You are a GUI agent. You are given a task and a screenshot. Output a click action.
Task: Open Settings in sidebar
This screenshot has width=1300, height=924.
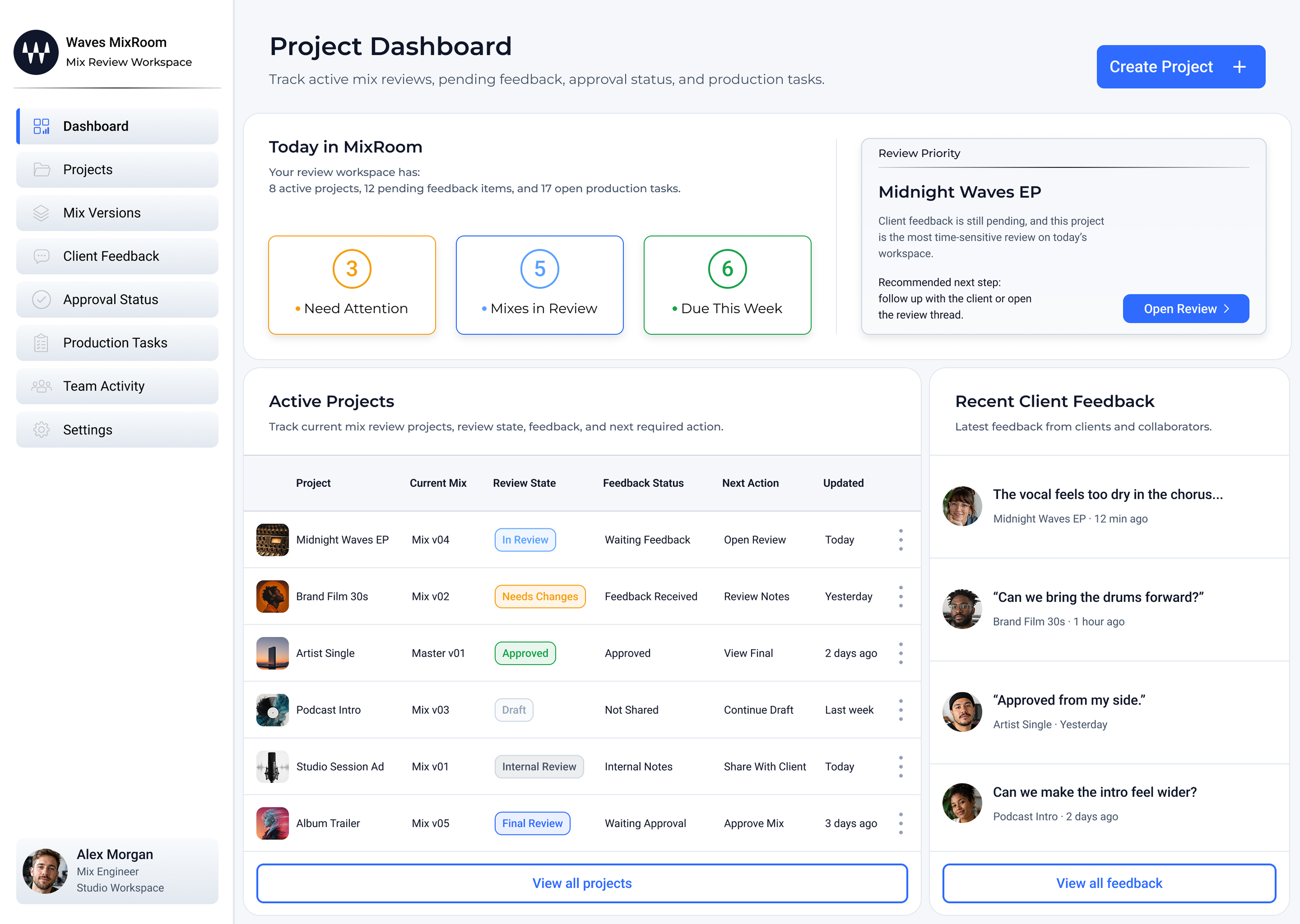pyautogui.click(x=117, y=430)
